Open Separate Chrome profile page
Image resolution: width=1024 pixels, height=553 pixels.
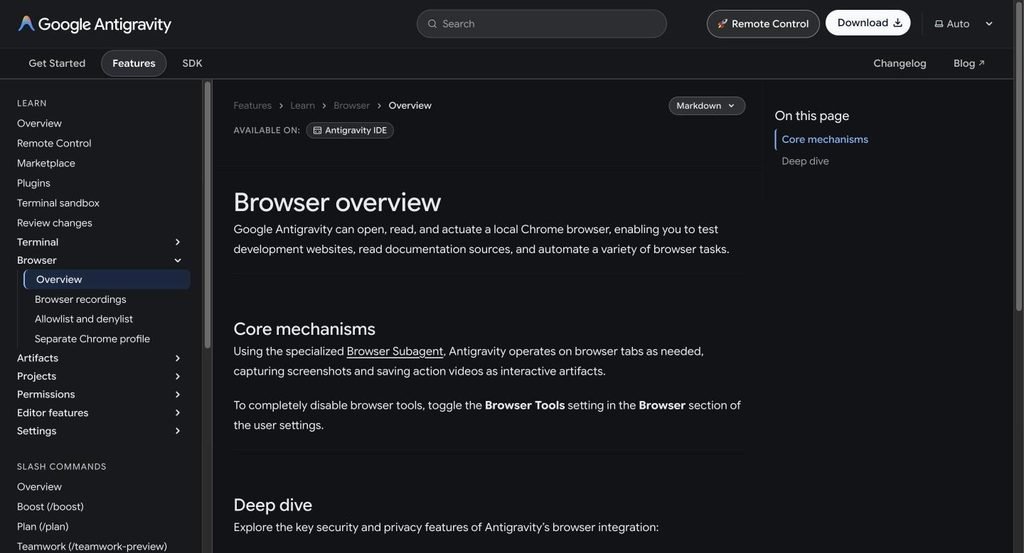(92, 339)
